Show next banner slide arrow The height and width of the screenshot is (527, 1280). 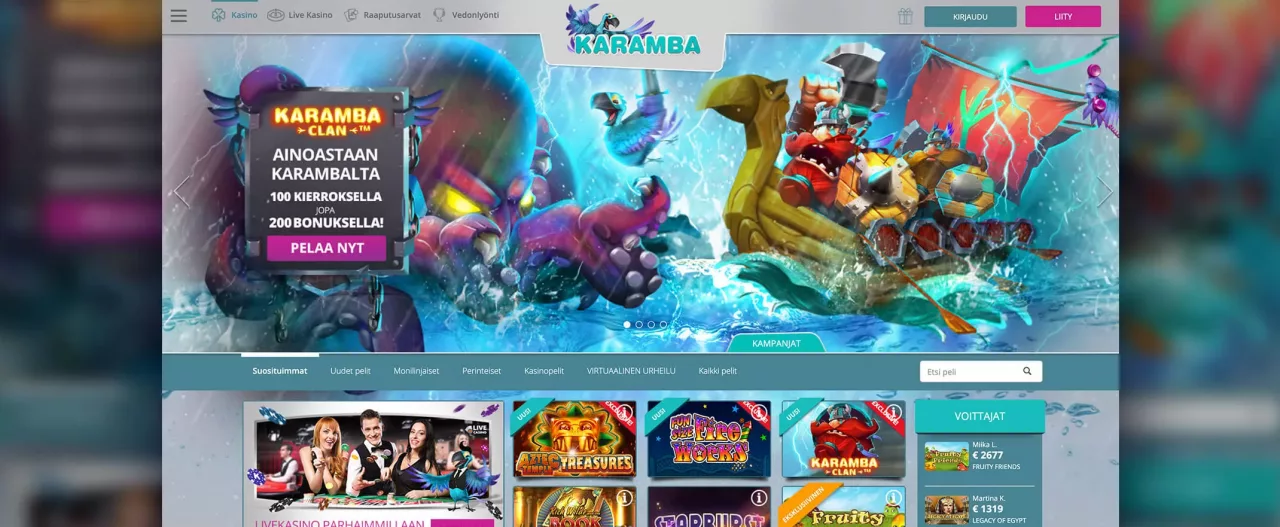[x=1104, y=192]
